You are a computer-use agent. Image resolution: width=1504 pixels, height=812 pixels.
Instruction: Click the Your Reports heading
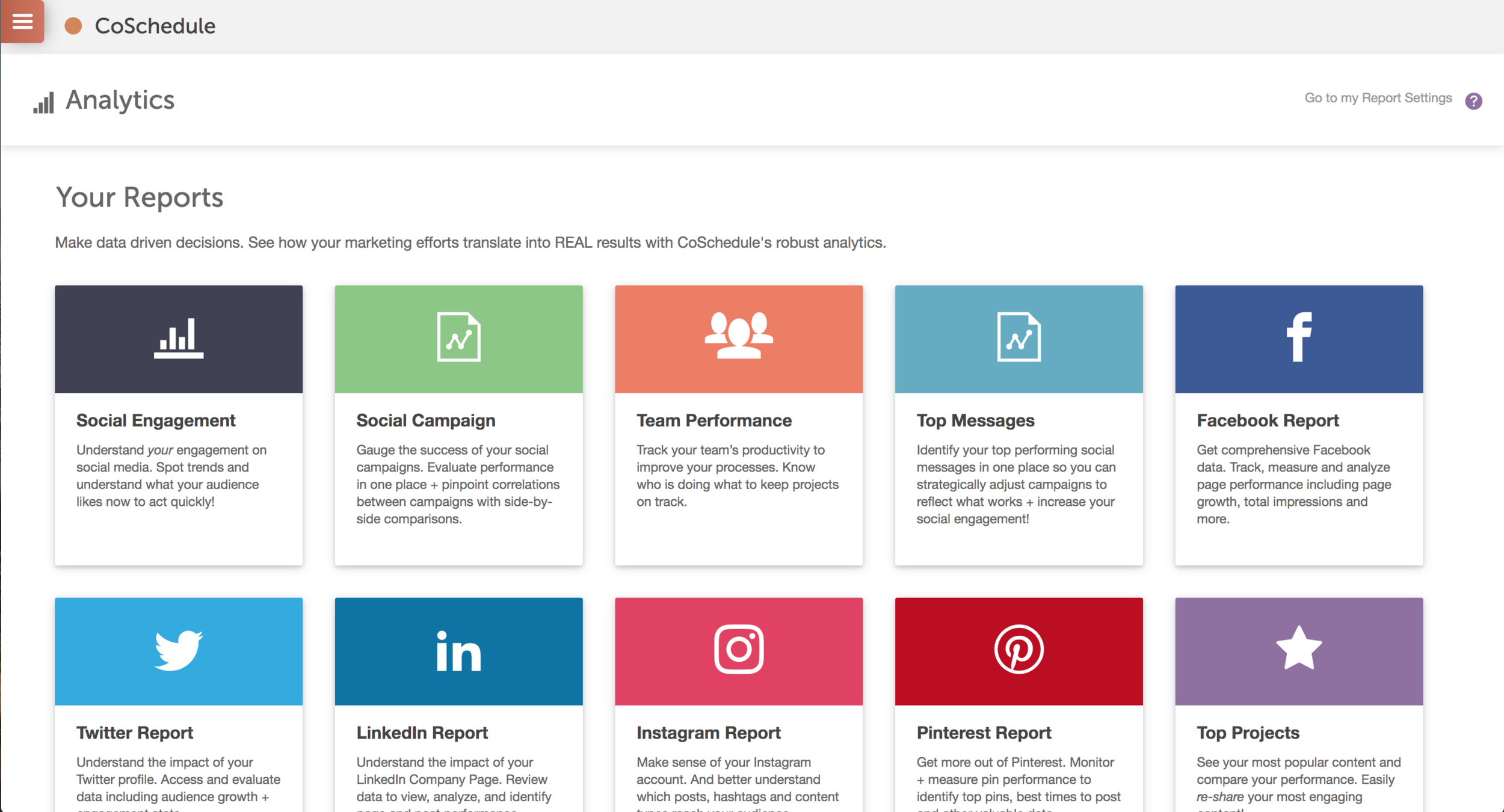(140, 197)
